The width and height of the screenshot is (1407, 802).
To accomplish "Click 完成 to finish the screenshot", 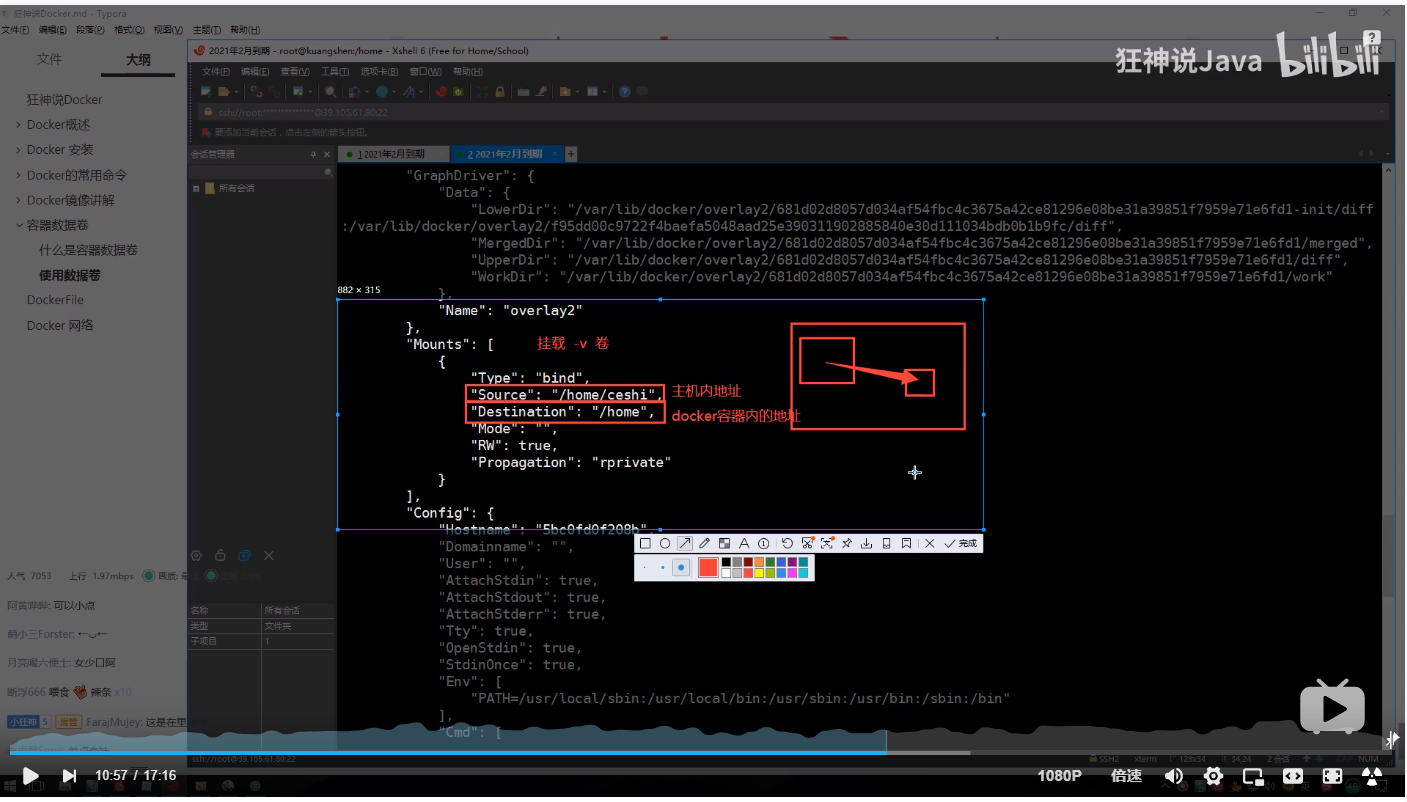I will 960,543.
